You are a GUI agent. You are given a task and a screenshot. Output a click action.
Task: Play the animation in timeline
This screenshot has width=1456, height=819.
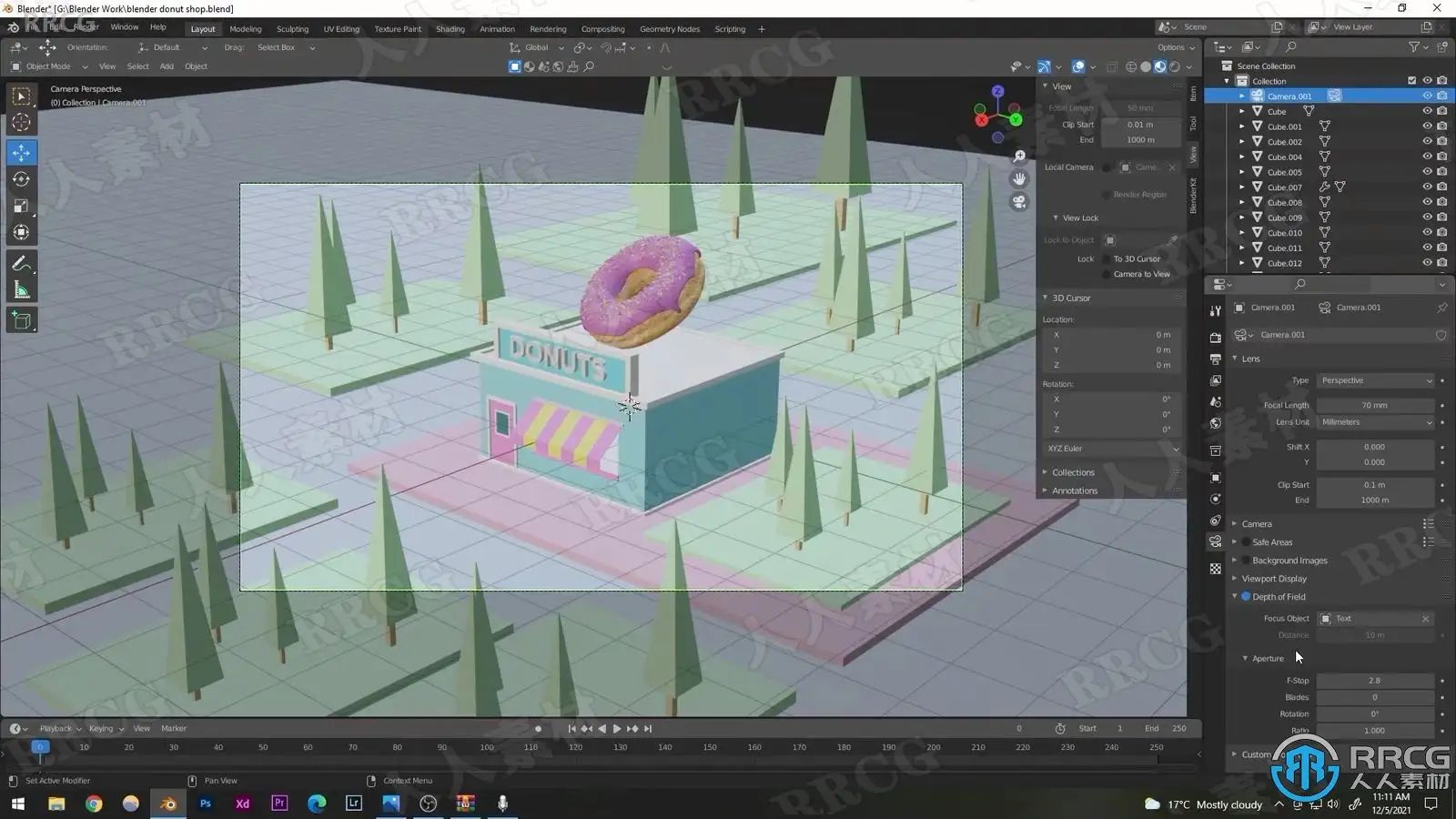click(x=617, y=728)
